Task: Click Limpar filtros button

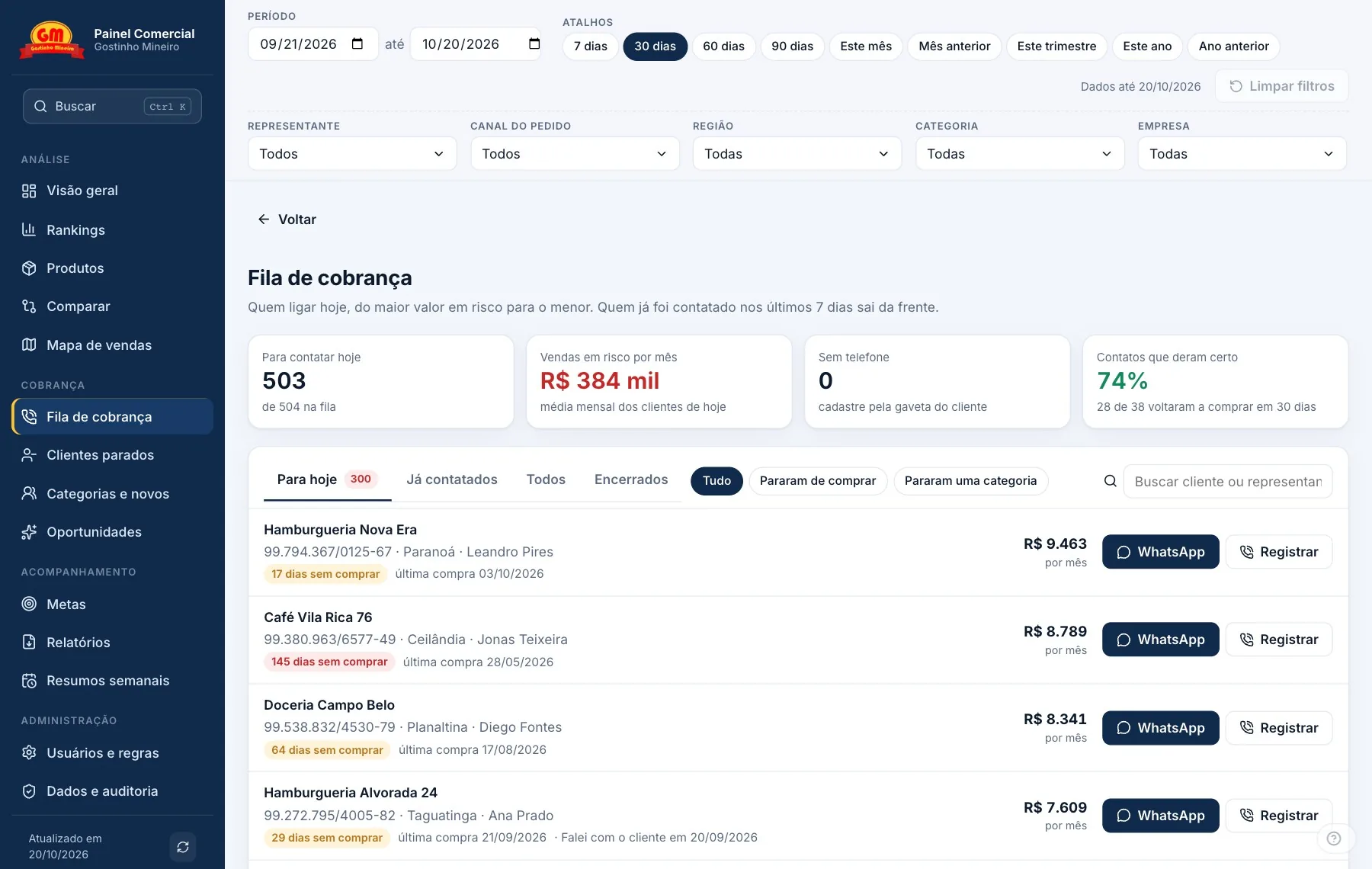Action: [1282, 86]
